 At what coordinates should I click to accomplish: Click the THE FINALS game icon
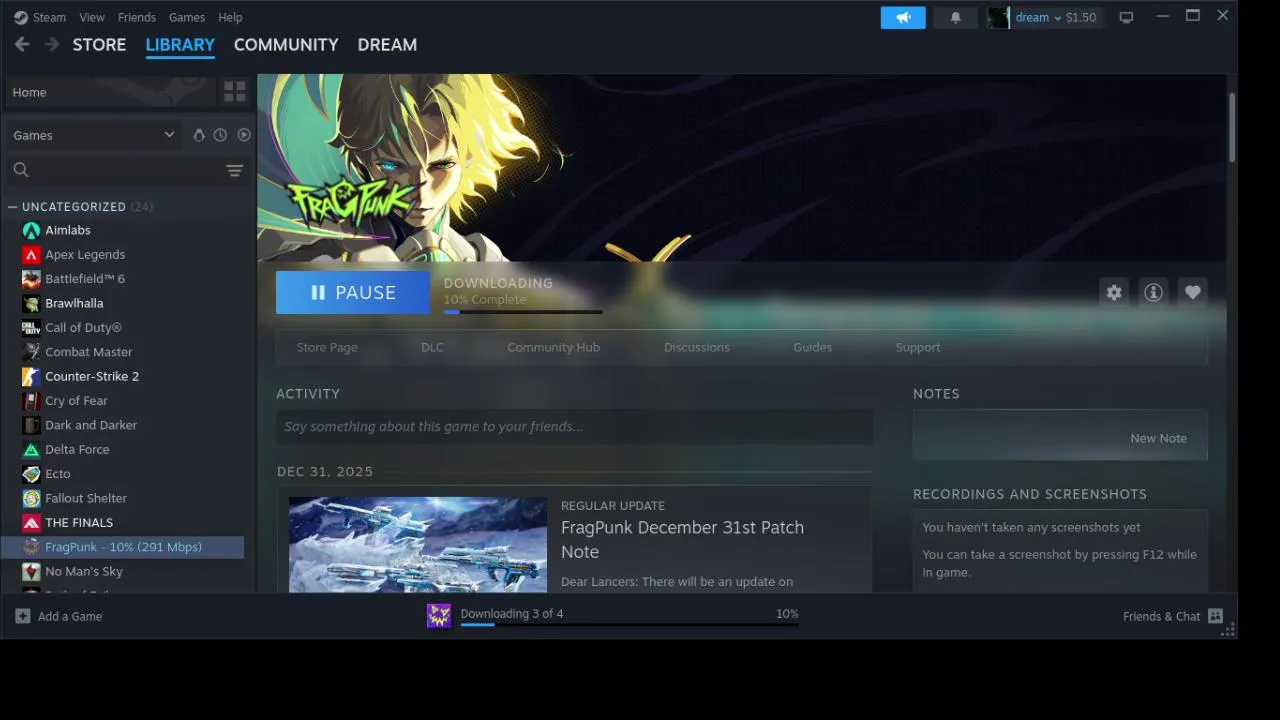pos(31,522)
